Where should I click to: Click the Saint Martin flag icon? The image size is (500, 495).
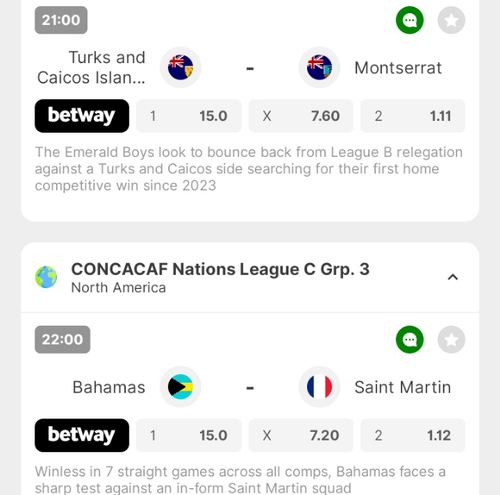(x=319, y=387)
